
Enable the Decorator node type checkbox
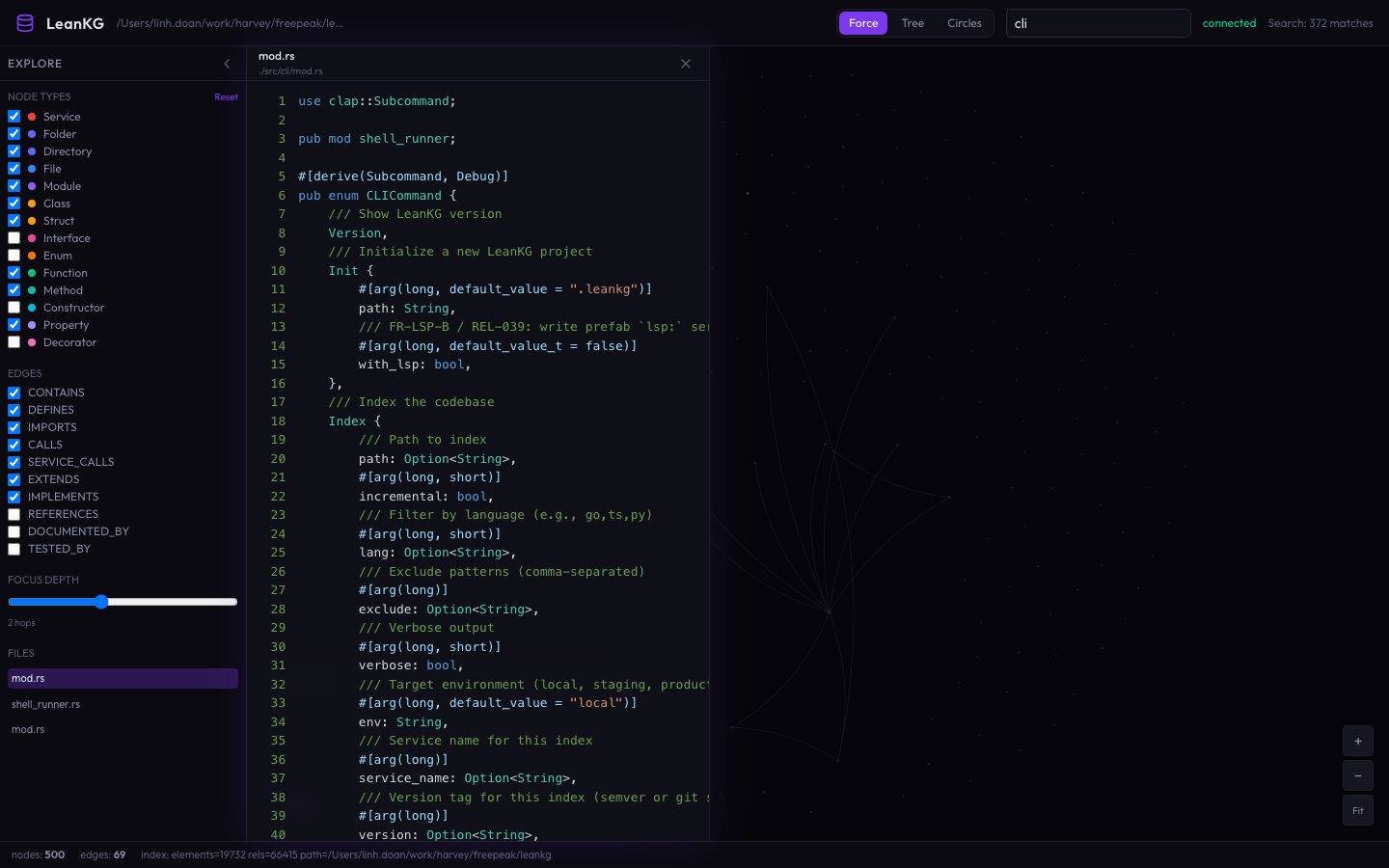14,342
